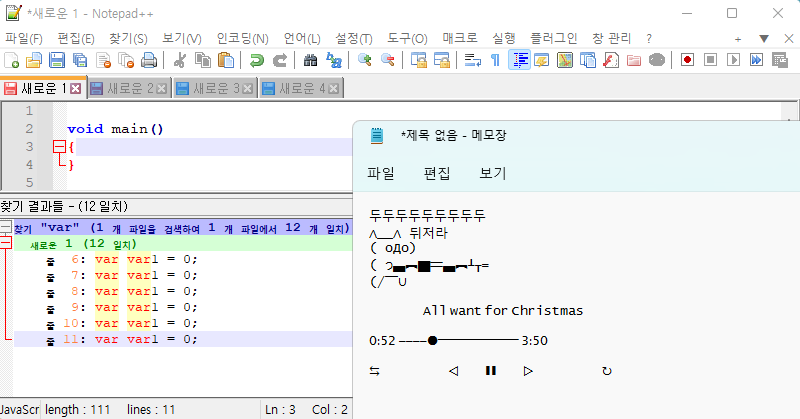Paste using the clipboard icon
800x419 pixels.
pos(226,60)
